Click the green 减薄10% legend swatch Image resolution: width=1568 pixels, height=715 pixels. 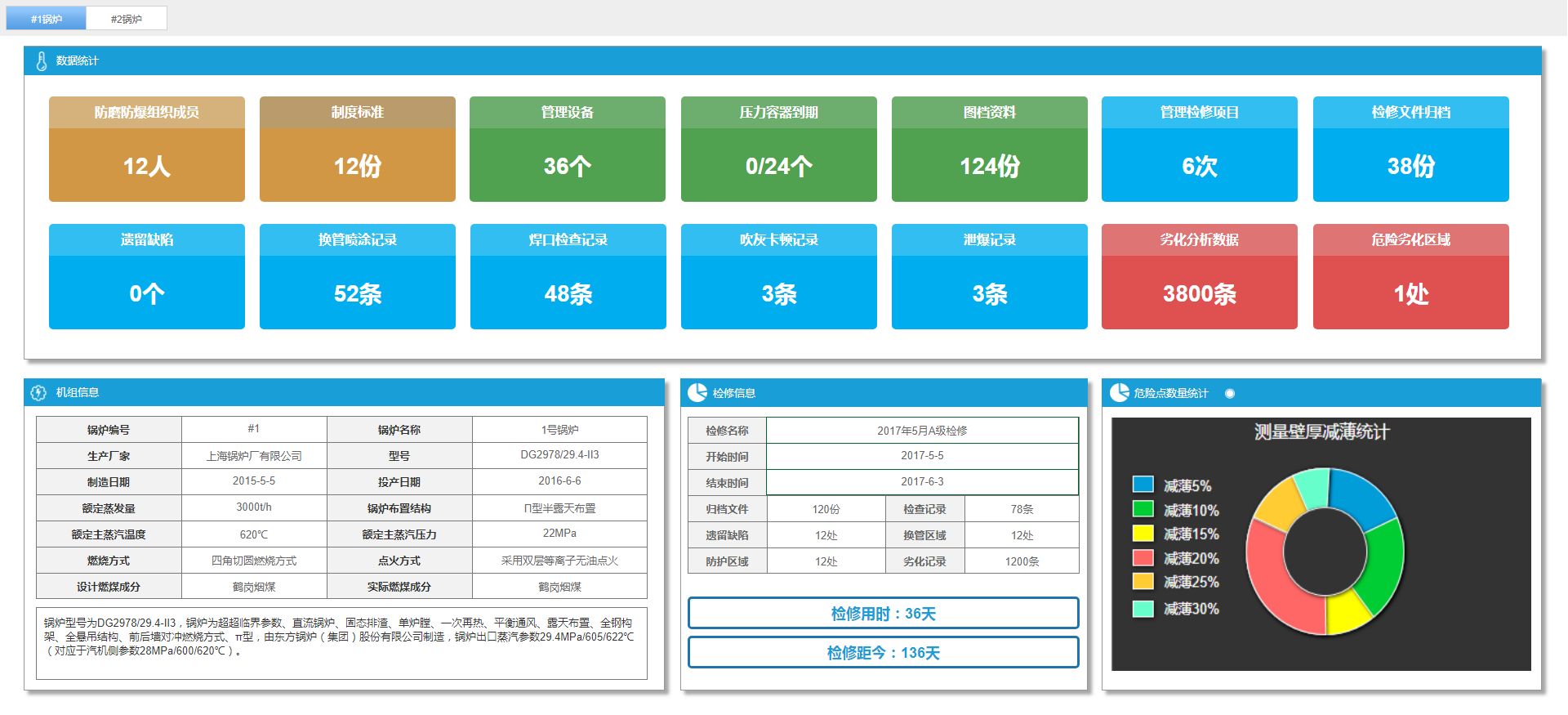(1143, 509)
